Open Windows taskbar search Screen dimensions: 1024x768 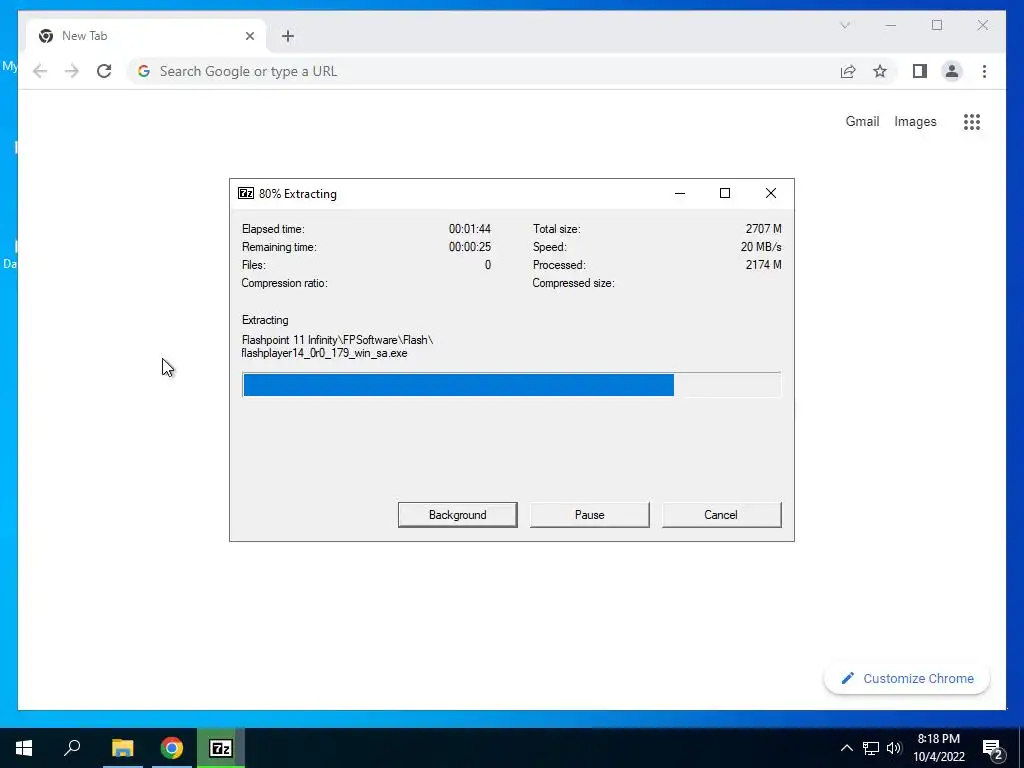pyautogui.click(x=72, y=748)
